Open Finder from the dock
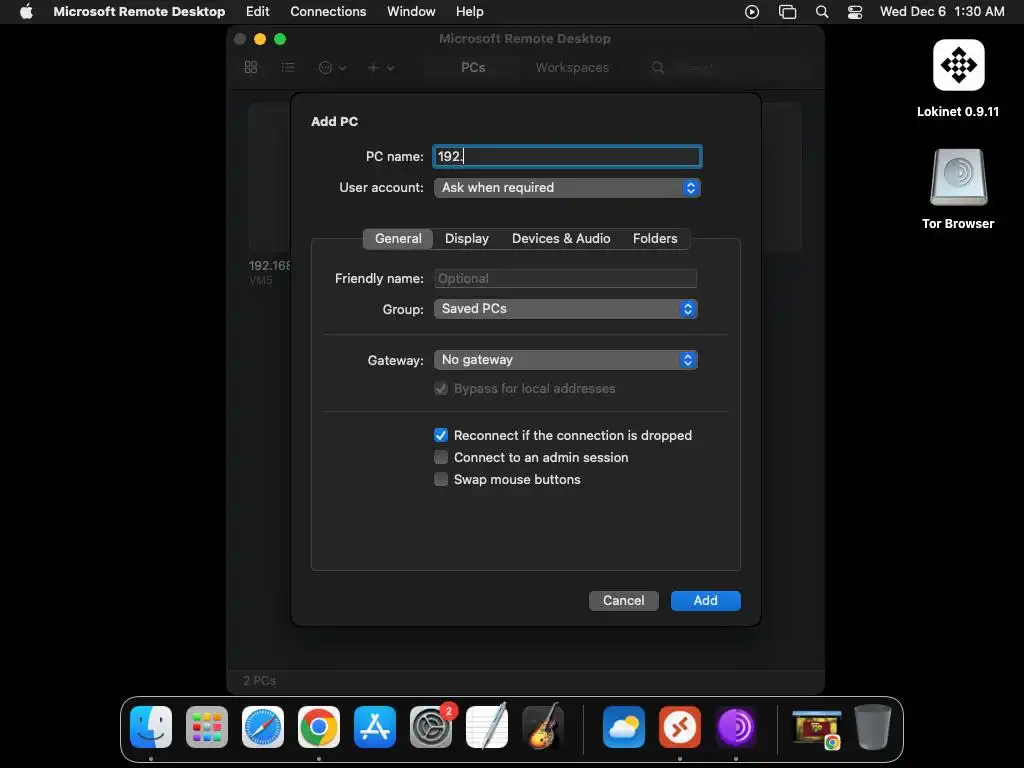Viewport: 1024px width, 768px height. (x=151, y=727)
